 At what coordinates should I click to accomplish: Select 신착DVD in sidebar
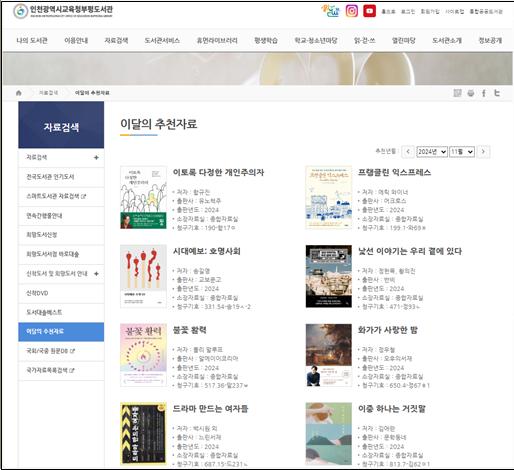pyautogui.click(x=61, y=293)
